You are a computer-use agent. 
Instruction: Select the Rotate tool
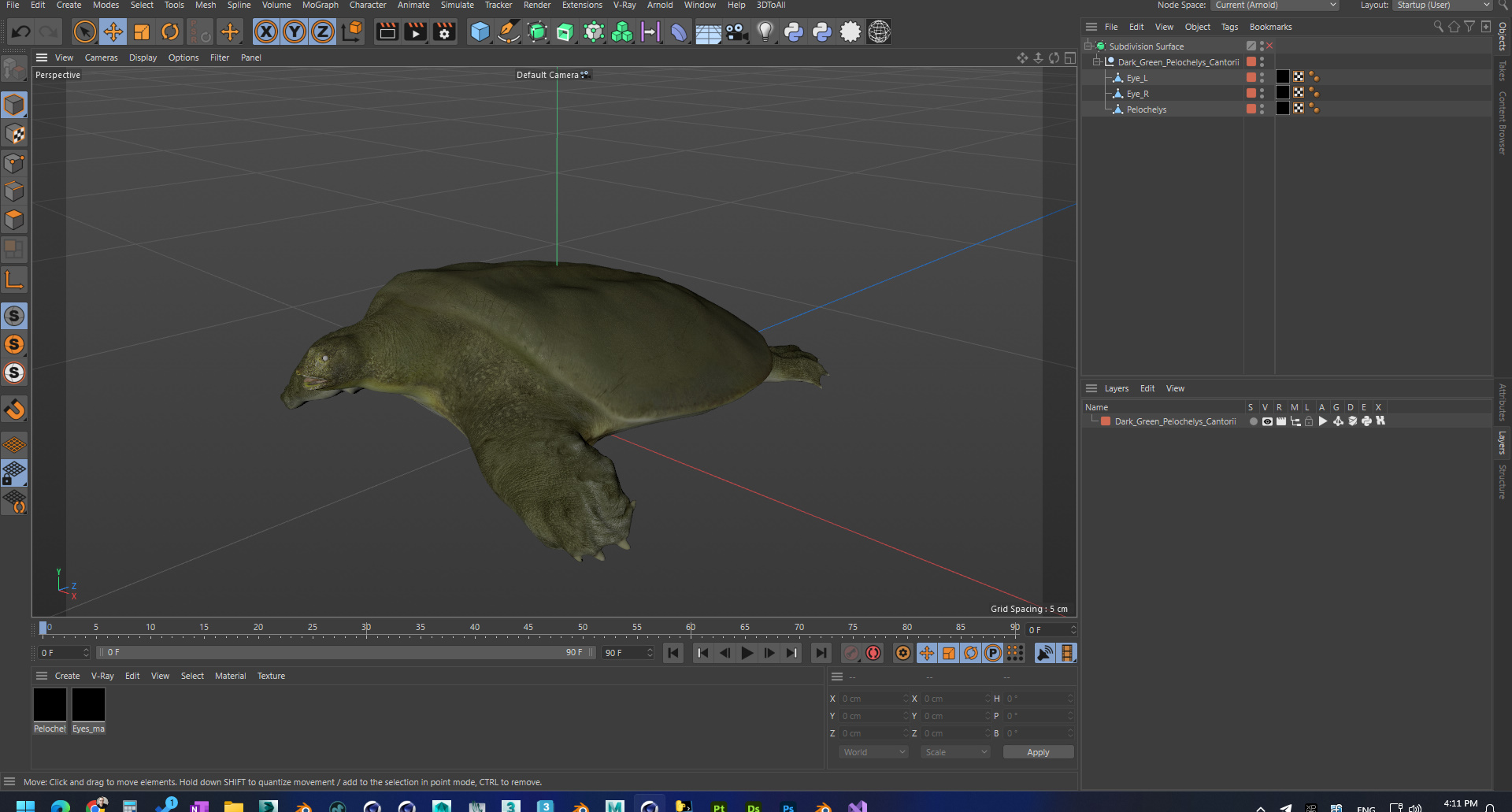170,32
